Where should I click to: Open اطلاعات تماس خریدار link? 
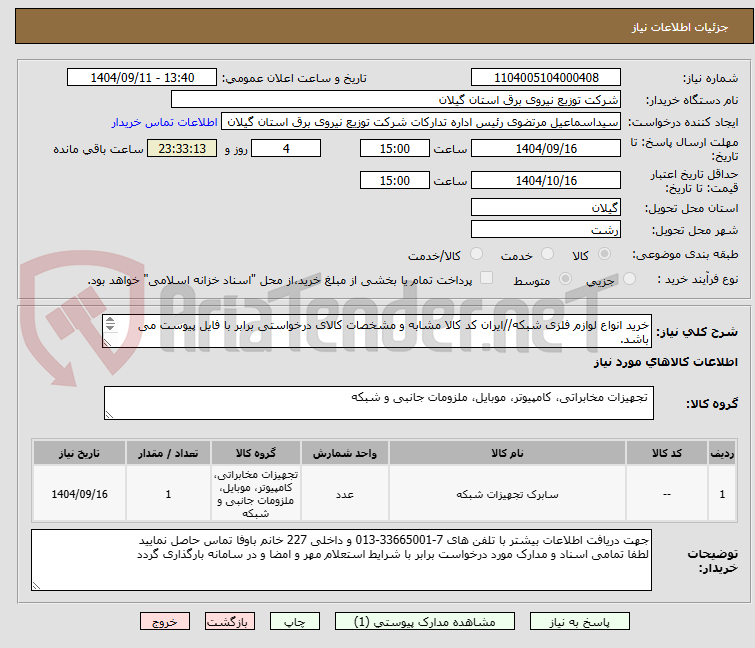[x=165, y=122]
